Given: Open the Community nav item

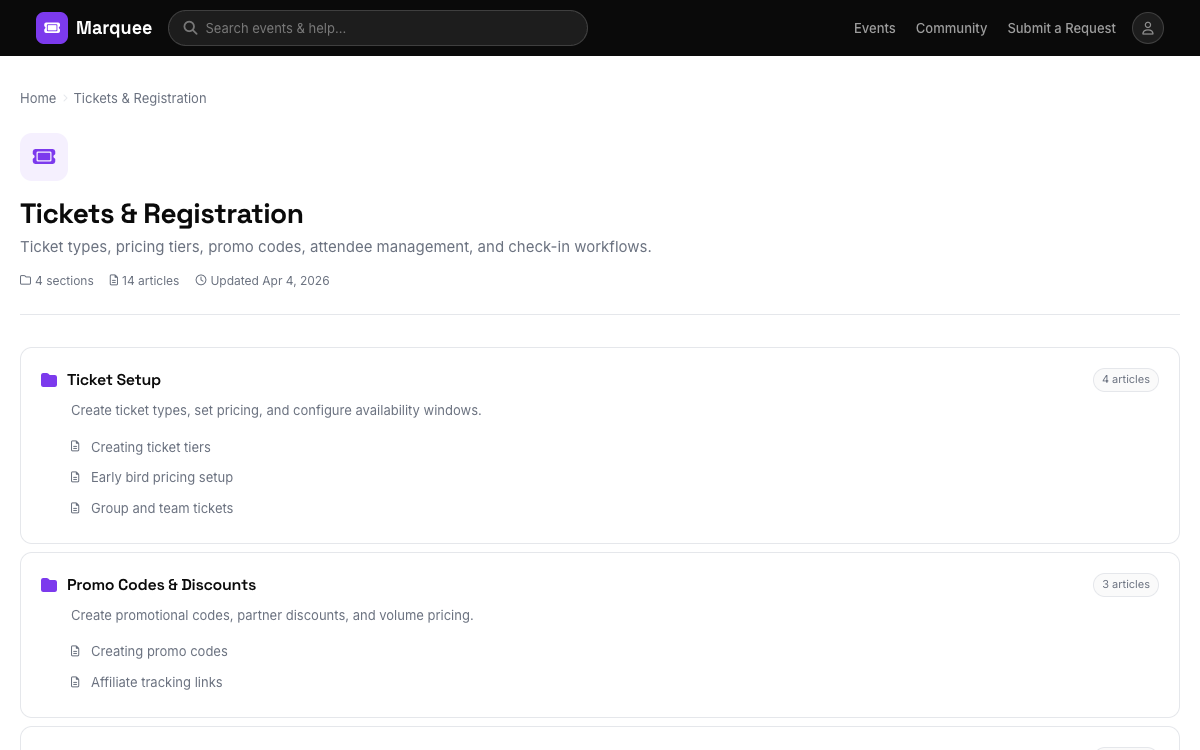Looking at the screenshot, I should pyautogui.click(x=951, y=28).
